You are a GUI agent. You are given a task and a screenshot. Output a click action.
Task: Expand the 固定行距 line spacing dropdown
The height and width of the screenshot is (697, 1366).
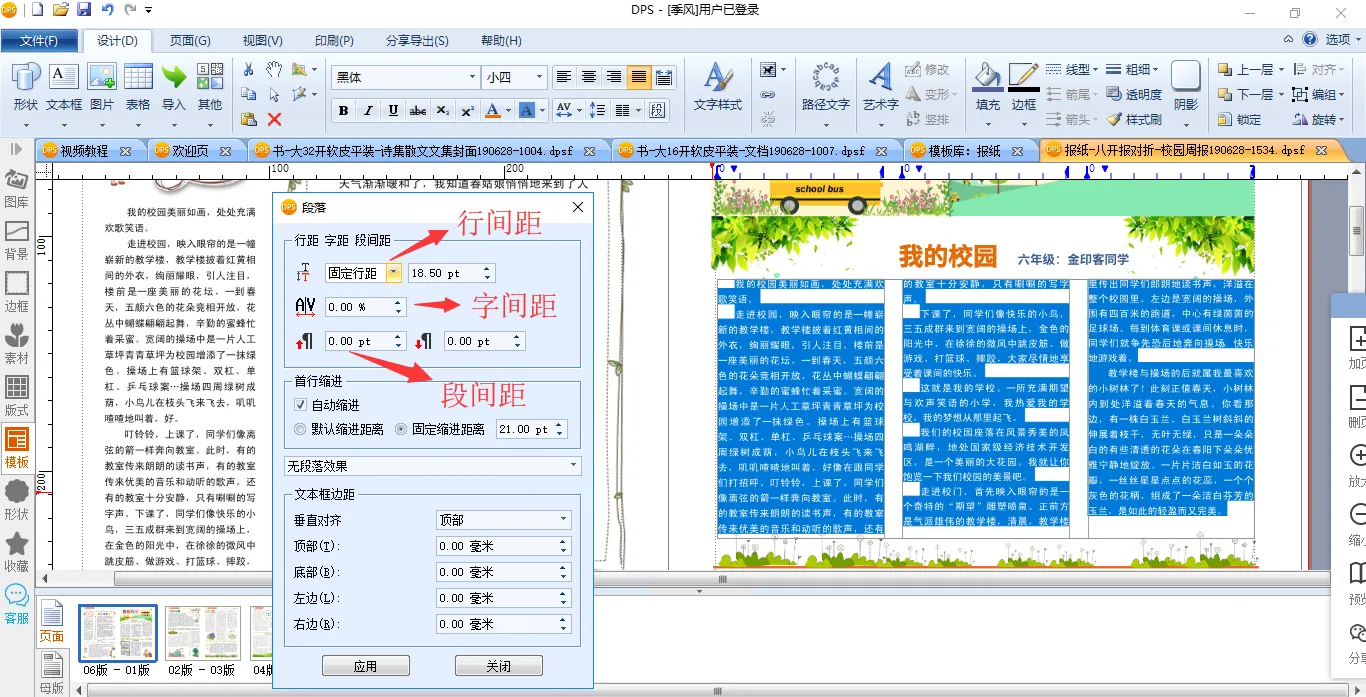tap(394, 273)
